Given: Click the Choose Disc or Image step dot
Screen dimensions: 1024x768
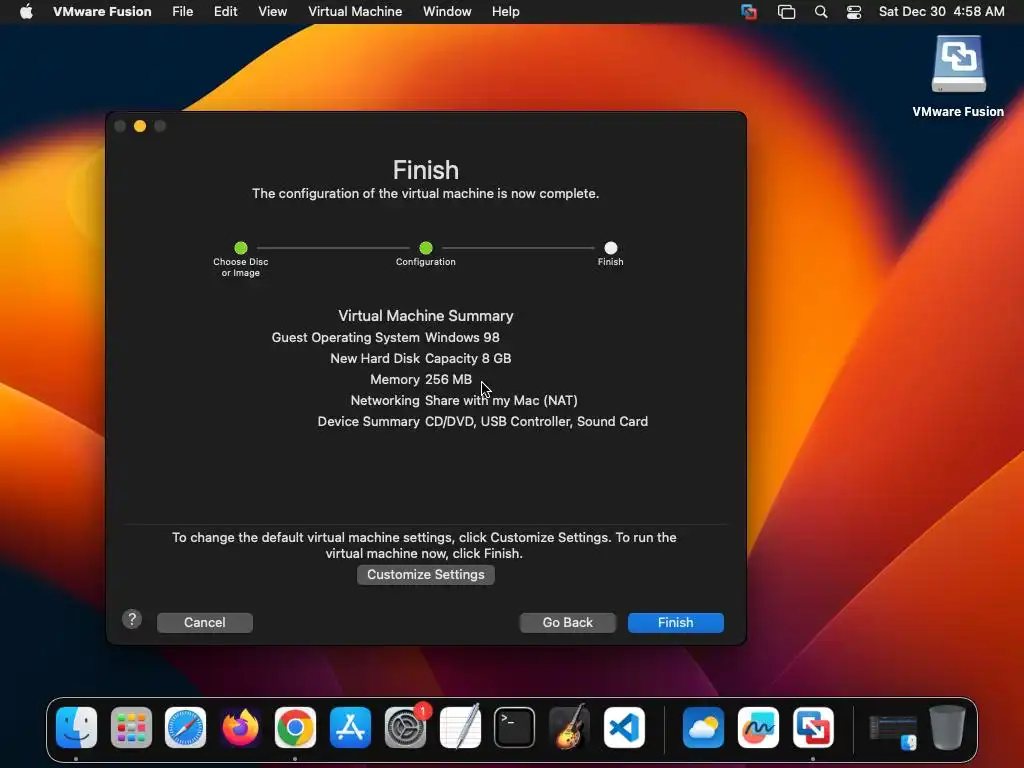Looking at the screenshot, I should click(240, 248).
